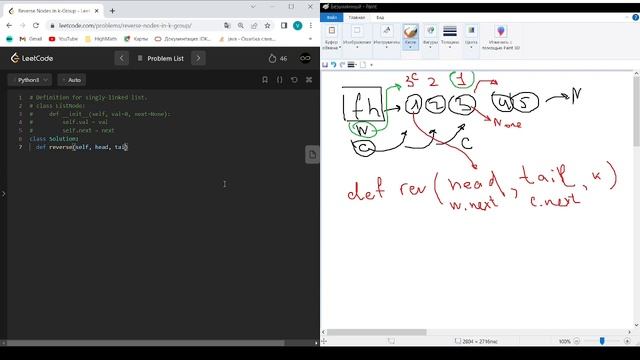The height and width of the screenshot is (360, 640).
Task: Click Chrome back button
Action: [x=9, y=25]
